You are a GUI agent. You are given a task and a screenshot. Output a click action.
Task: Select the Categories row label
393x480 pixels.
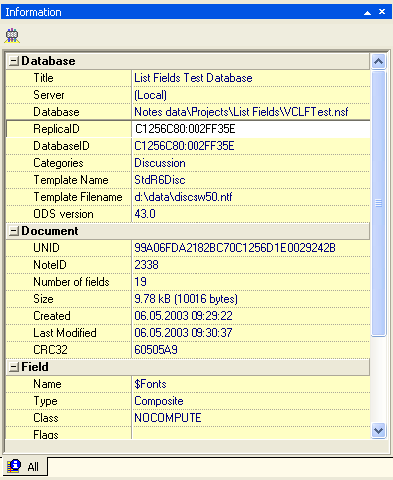pos(58,163)
